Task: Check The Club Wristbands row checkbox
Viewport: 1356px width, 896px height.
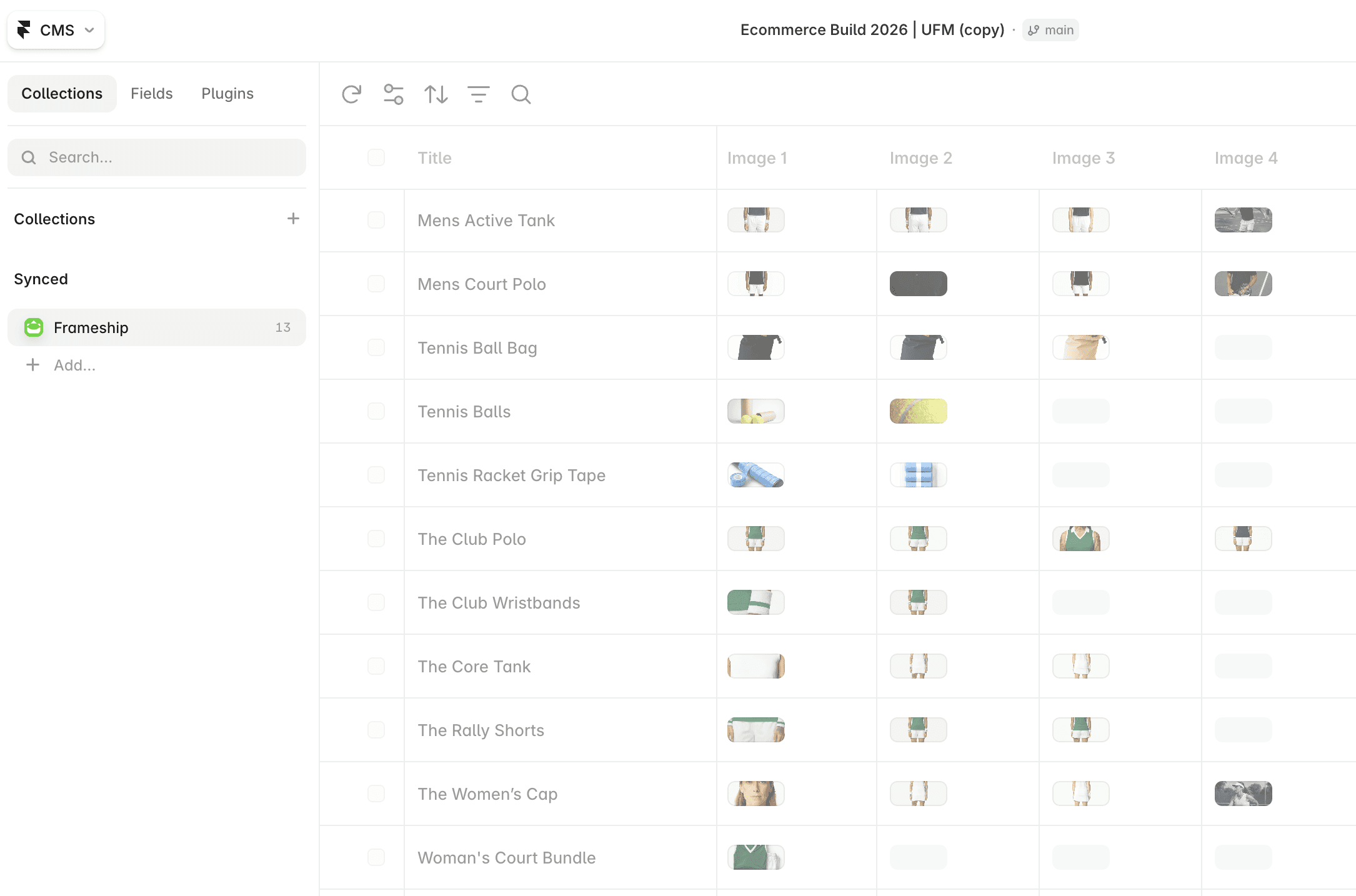Action: click(x=376, y=602)
